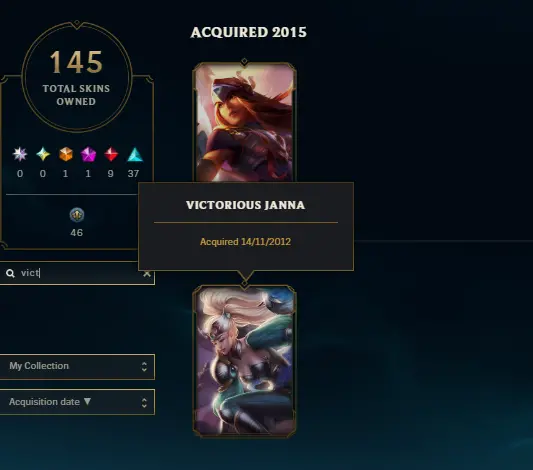Click the Acquired 14/11/2012 date text
The height and width of the screenshot is (470, 533).
(x=245, y=242)
